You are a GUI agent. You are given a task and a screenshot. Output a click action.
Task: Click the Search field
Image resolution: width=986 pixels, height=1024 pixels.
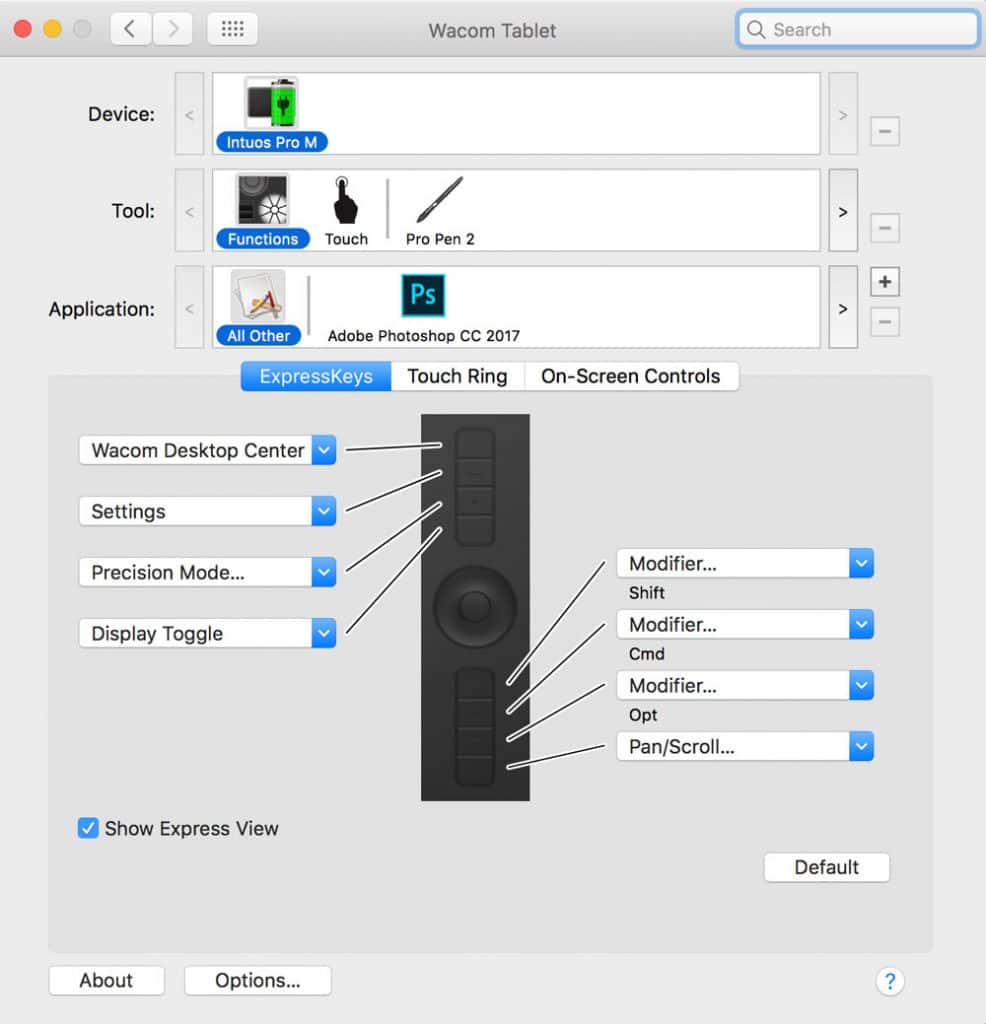point(857,29)
